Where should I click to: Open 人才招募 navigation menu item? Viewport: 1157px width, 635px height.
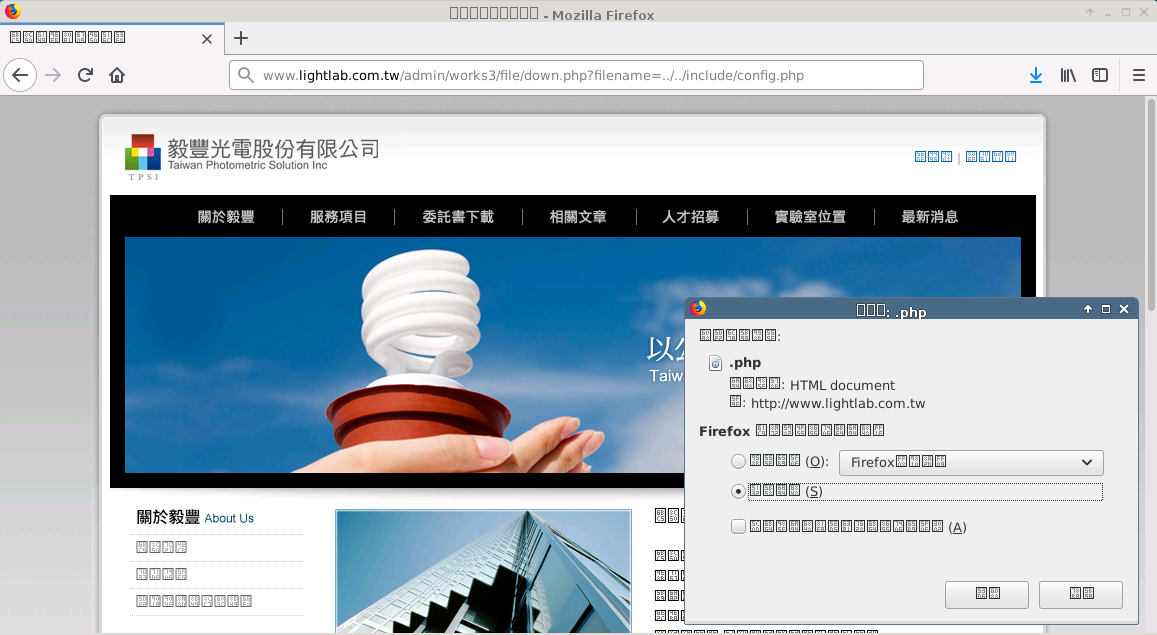[690, 217]
